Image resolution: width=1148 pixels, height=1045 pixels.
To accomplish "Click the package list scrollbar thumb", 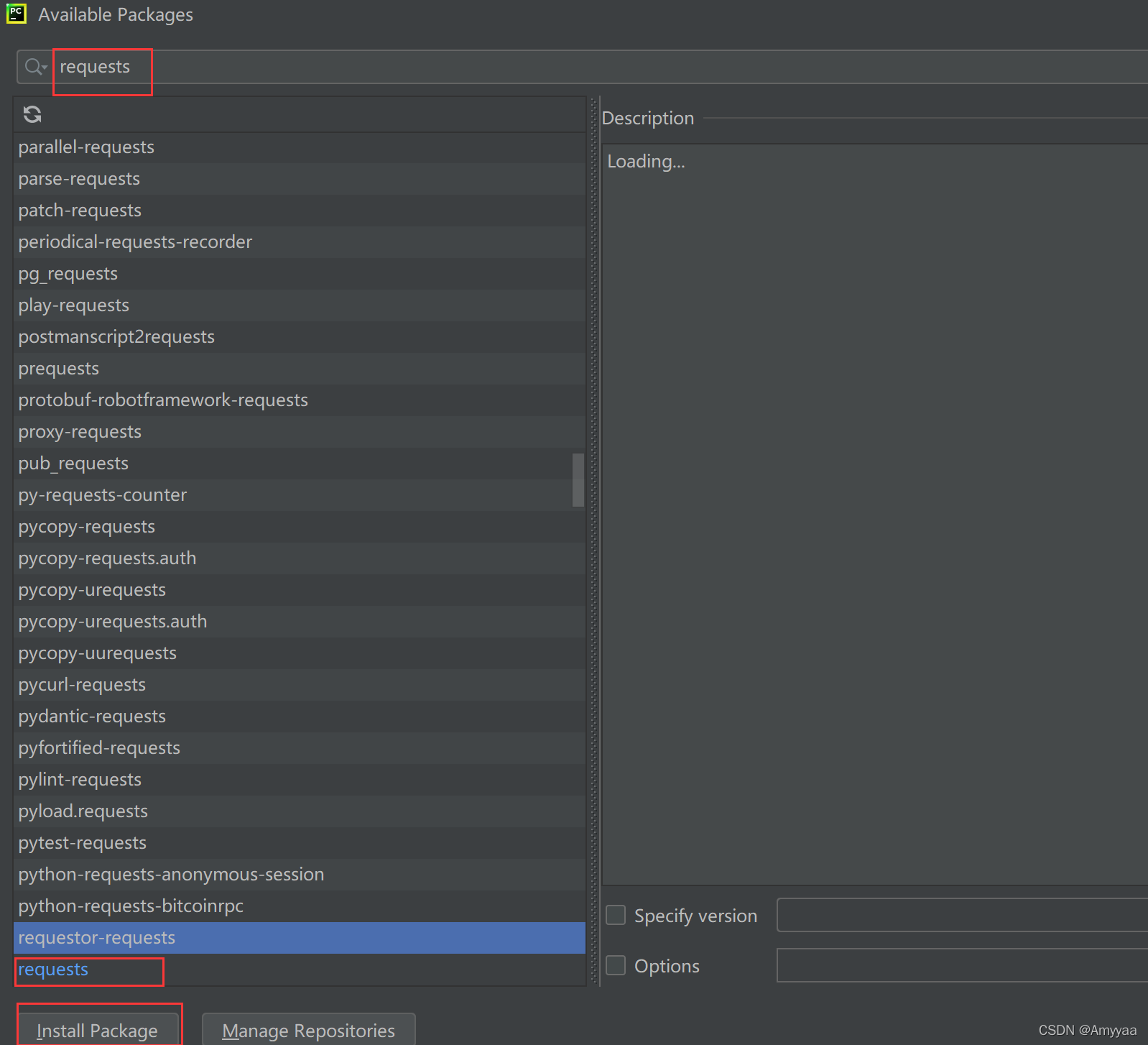I will pyautogui.click(x=578, y=480).
